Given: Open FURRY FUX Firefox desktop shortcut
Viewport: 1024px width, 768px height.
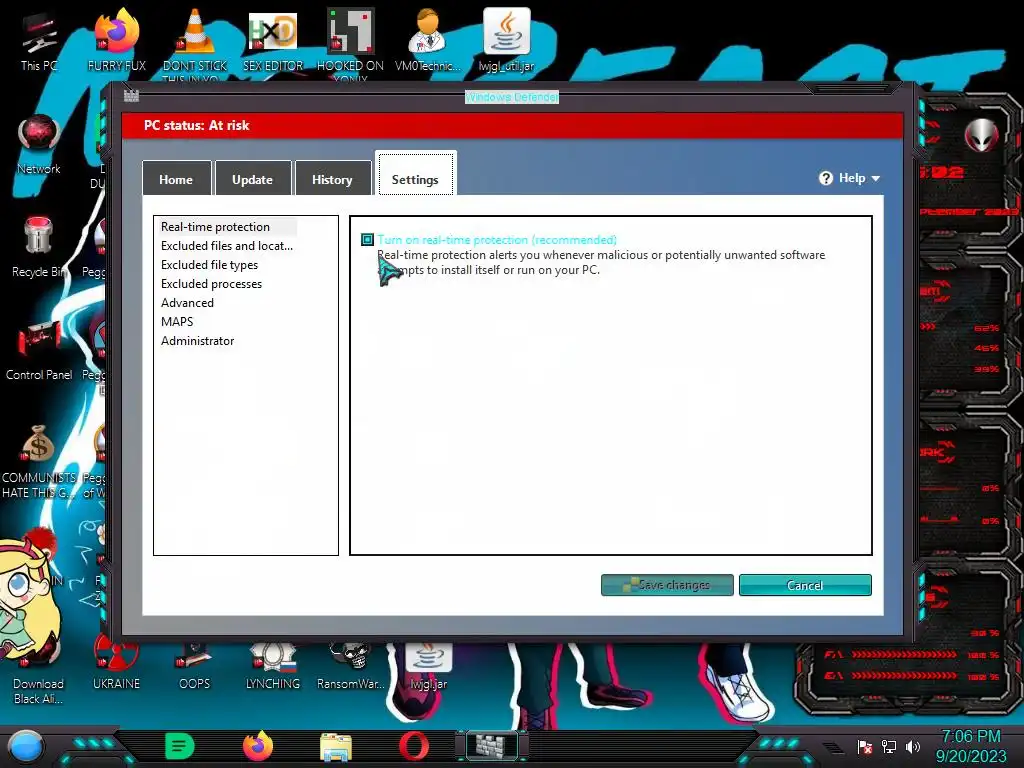Looking at the screenshot, I should pos(117,40).
